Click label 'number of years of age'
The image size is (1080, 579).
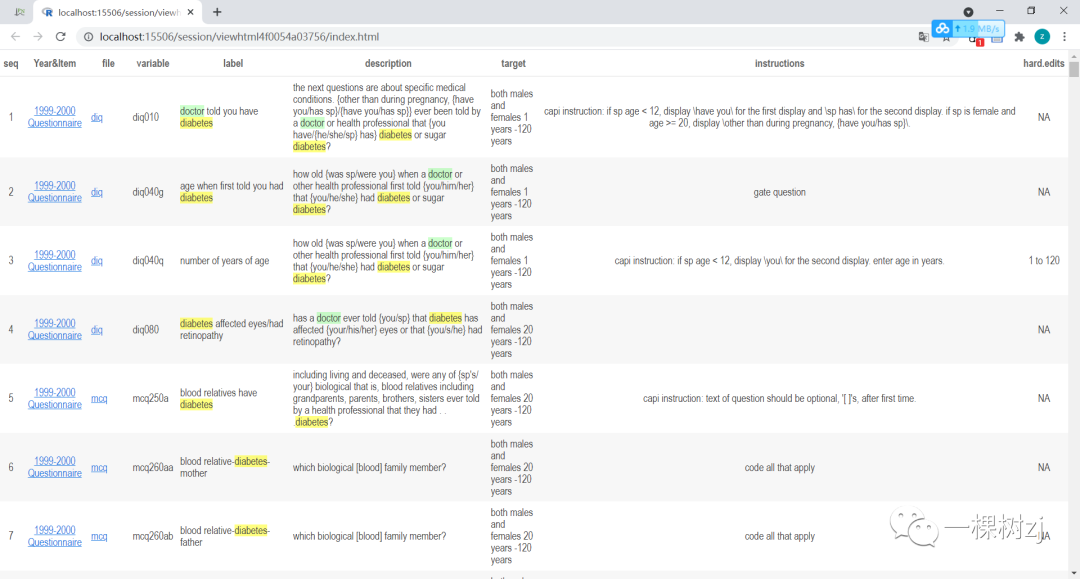click(x=225, y=261)
